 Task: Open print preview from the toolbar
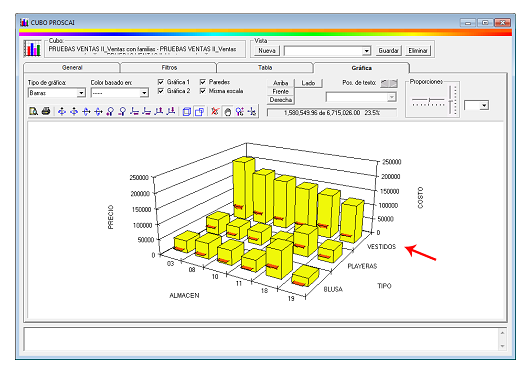[33, 111]
